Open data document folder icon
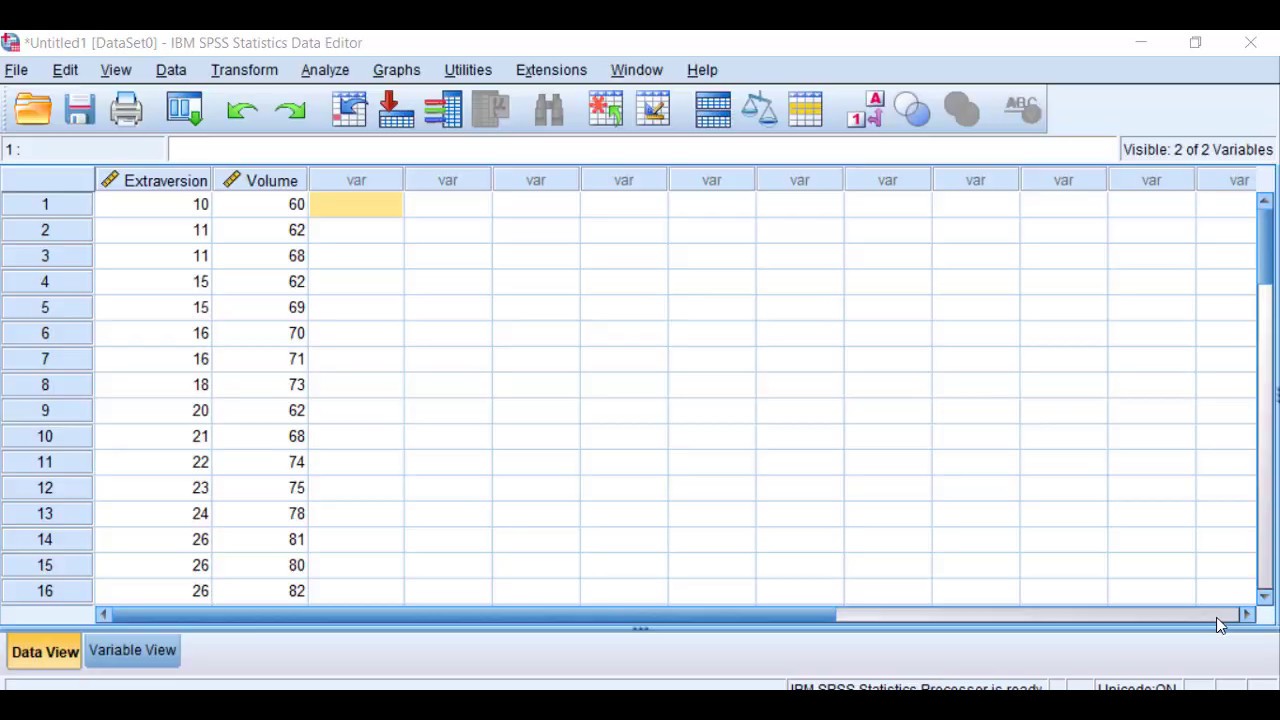Viewport: 1280px width, 720px height. 33,109
